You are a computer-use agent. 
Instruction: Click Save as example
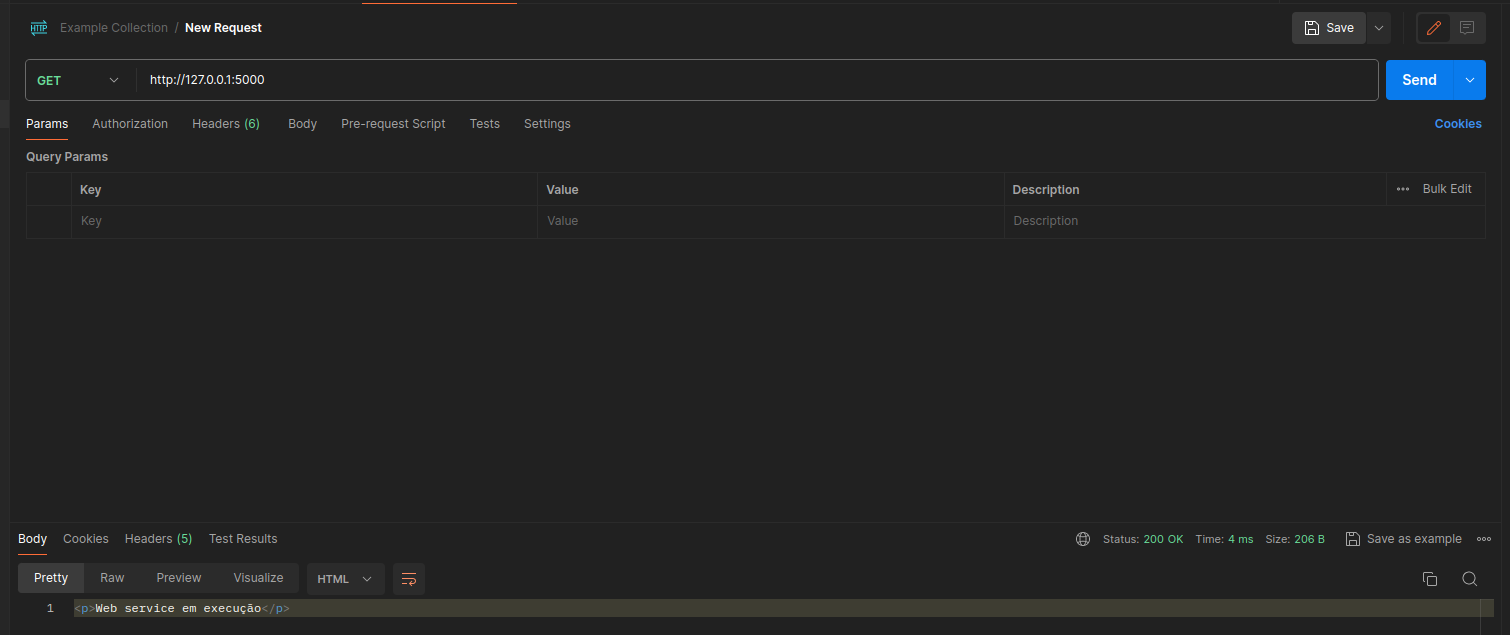[1403, 539]
